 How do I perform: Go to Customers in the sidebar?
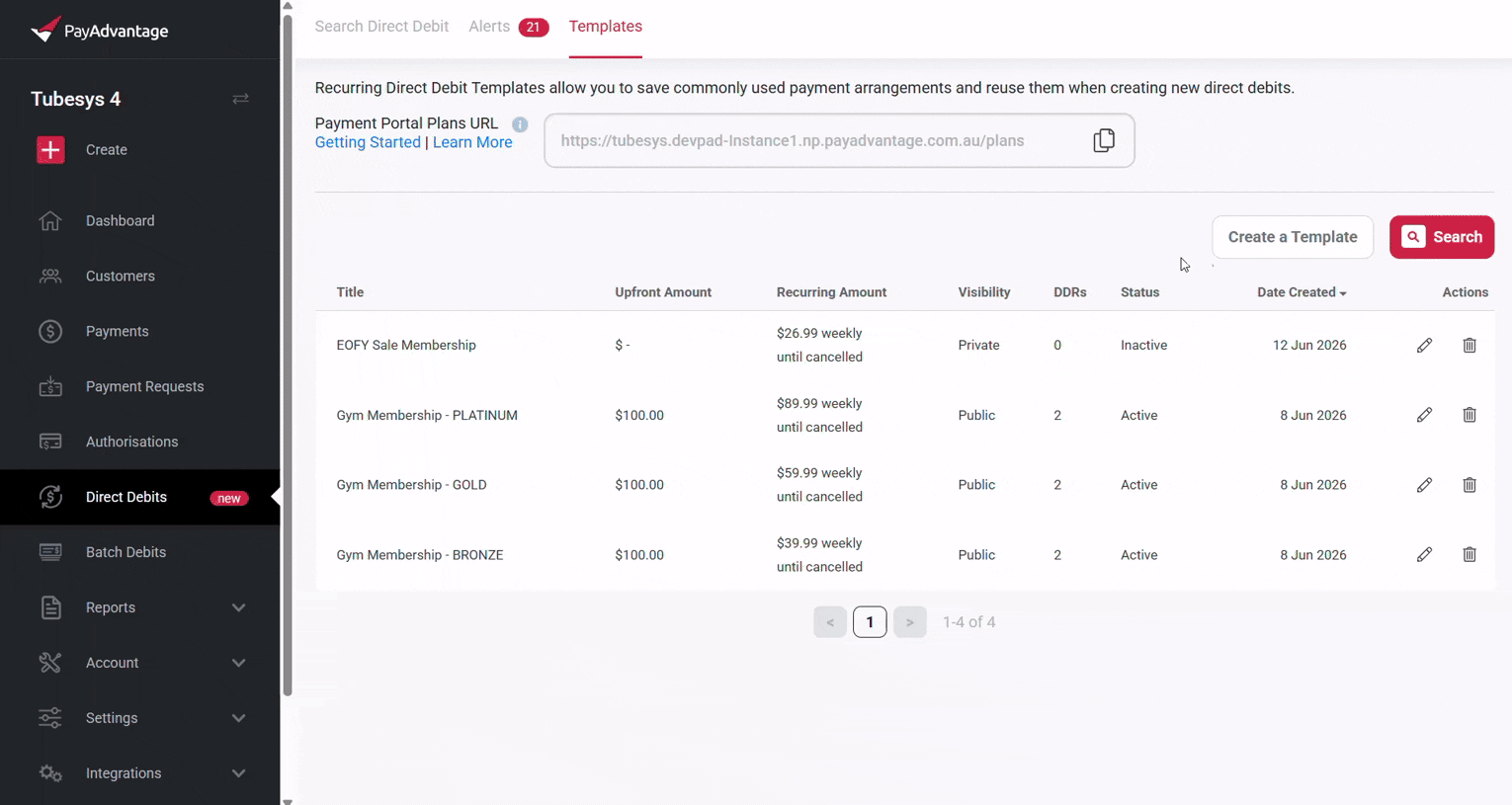pos(121,276)
